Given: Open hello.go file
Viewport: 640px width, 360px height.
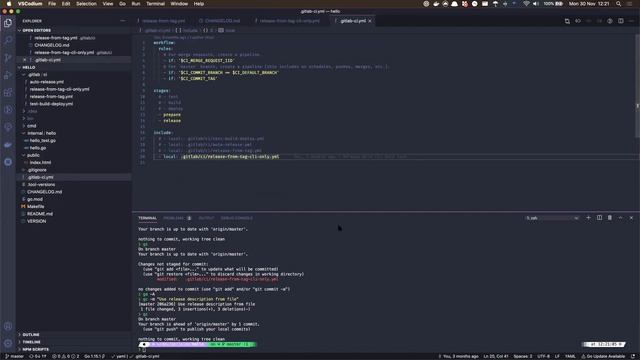Looking at the screenshot, I should pos(38,148).
